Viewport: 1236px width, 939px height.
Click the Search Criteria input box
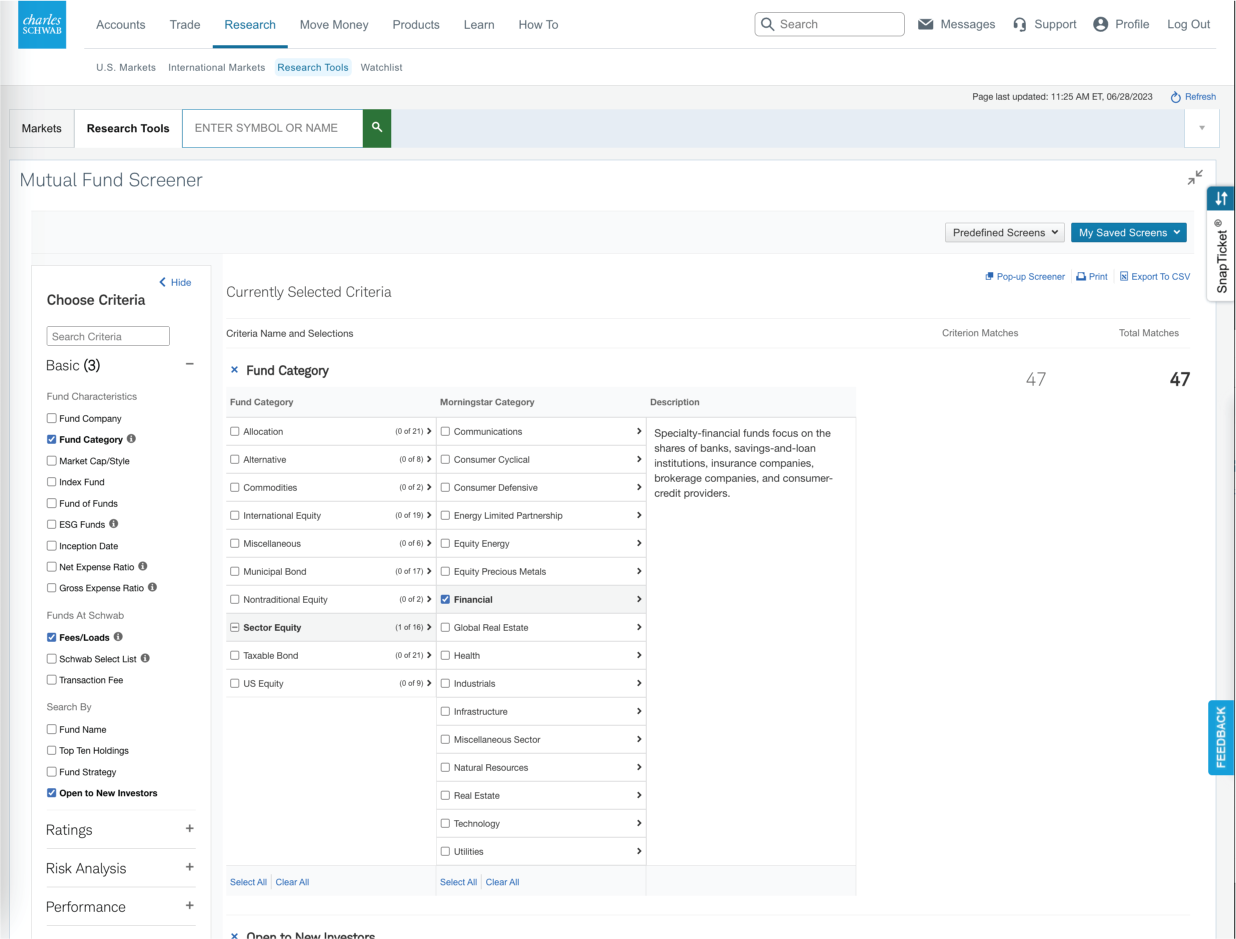[x=108, y=336]
